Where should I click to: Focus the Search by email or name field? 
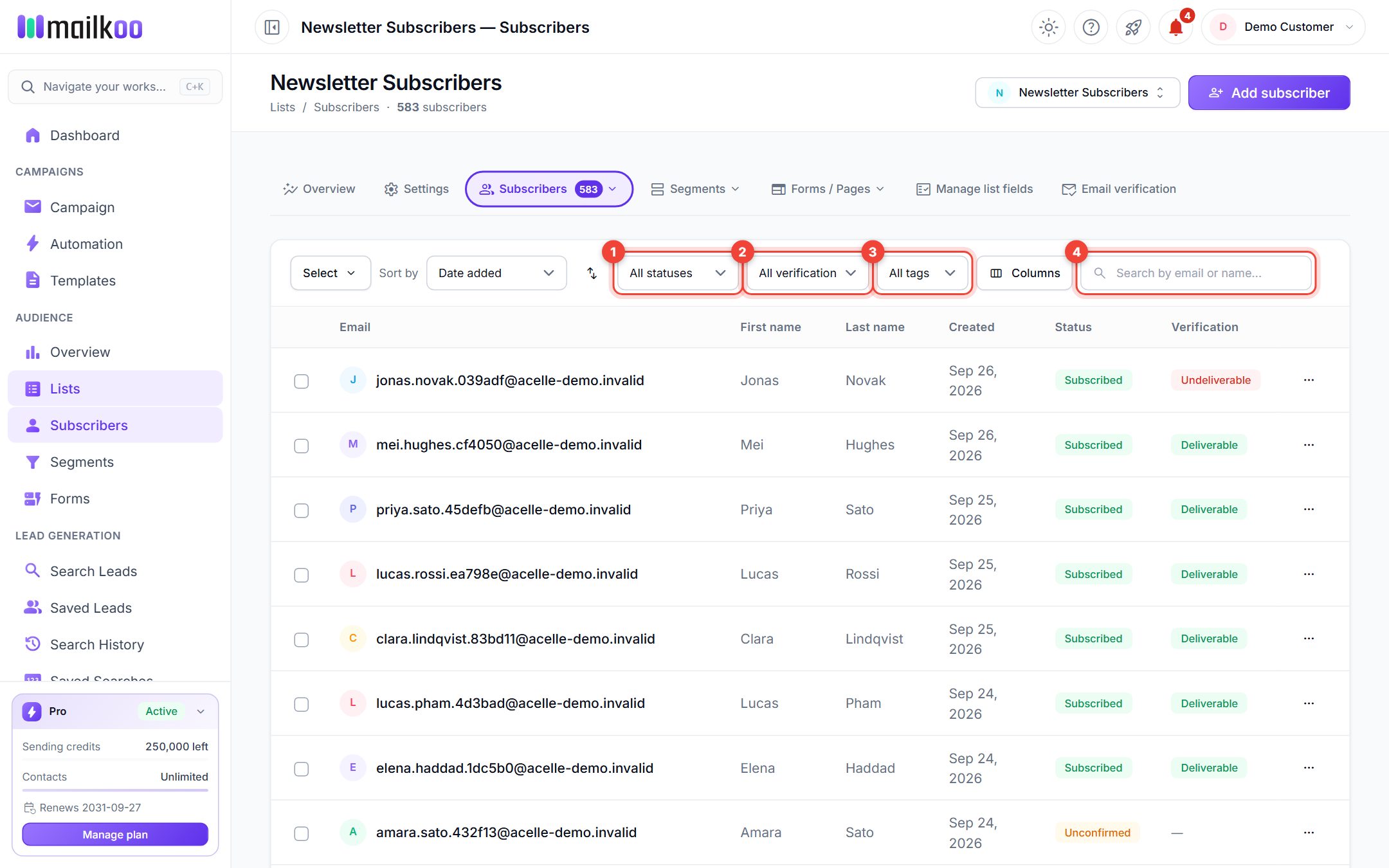pos(1196,273)
